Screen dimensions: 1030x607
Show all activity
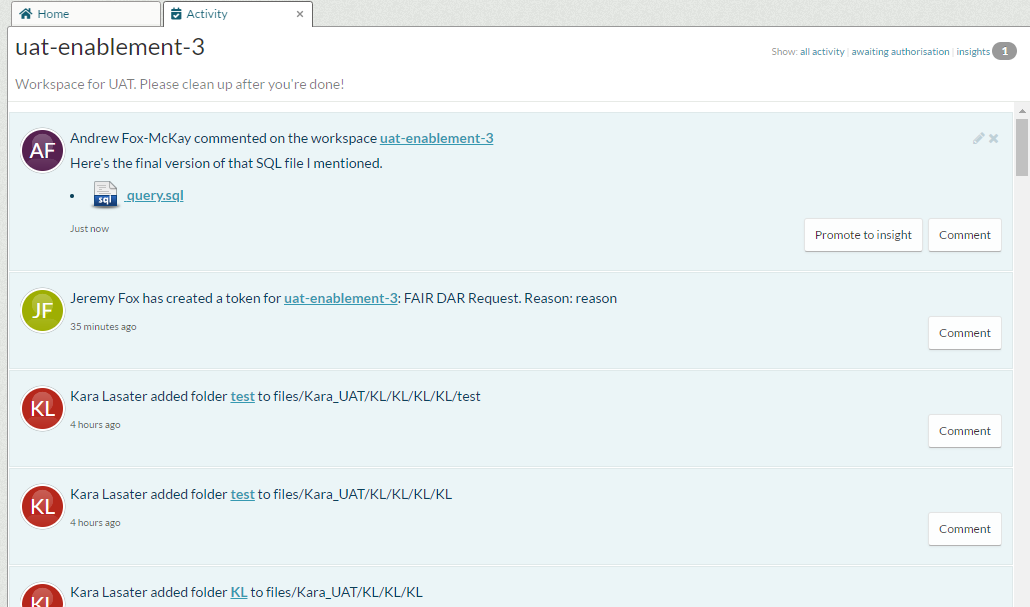822,51
